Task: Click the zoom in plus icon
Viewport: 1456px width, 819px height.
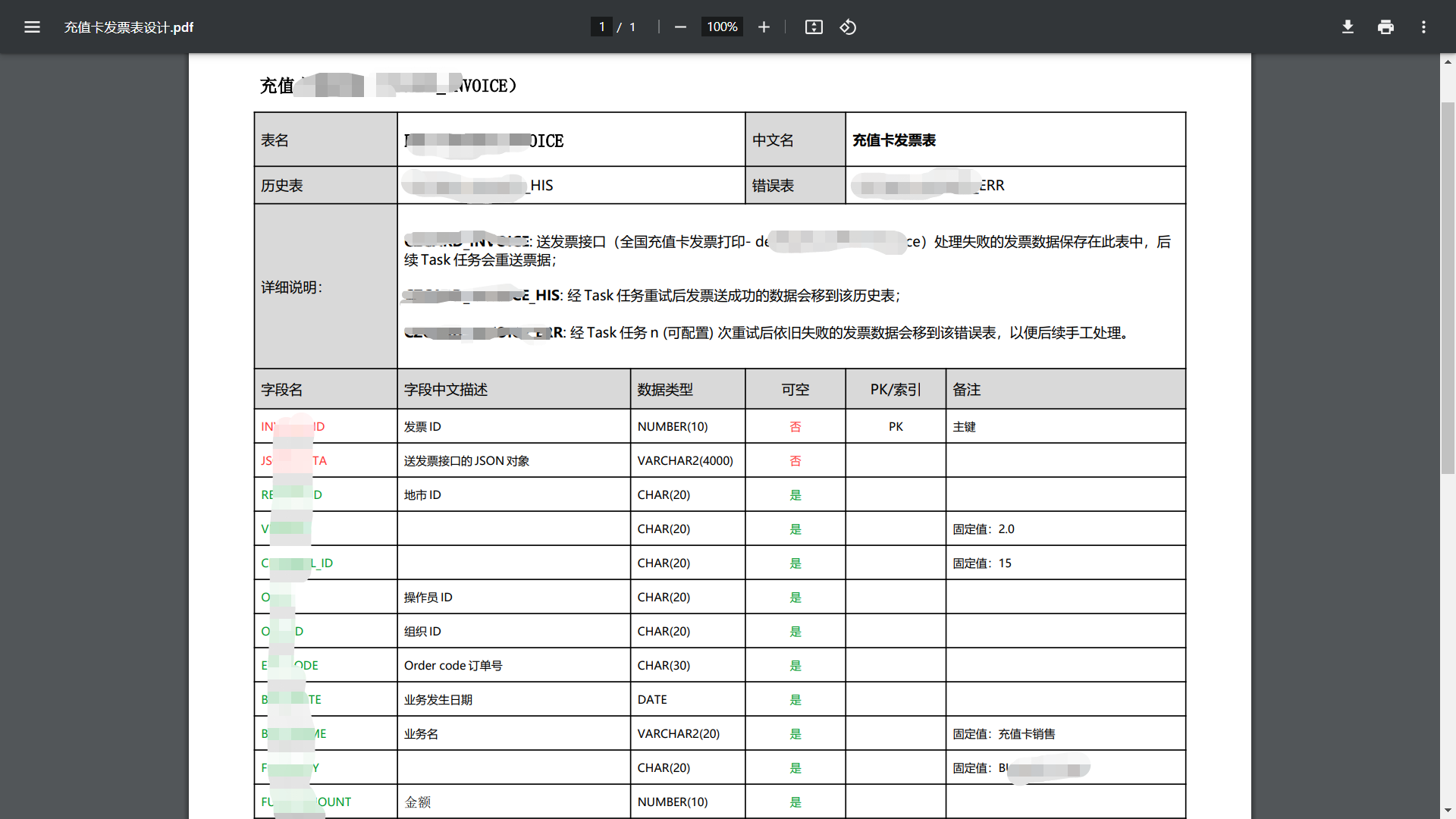Action: (x=764, y=27)
